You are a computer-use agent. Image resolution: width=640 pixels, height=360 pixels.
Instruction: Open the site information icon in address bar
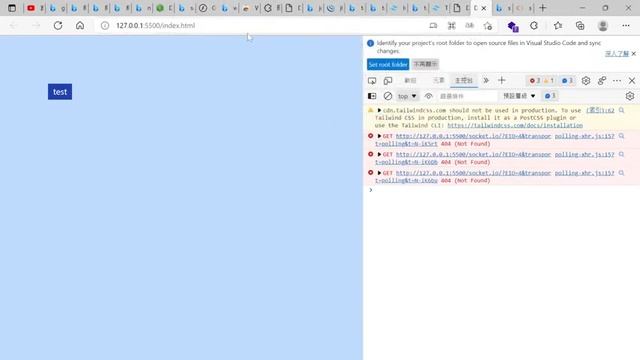click(x=105, y=25)
